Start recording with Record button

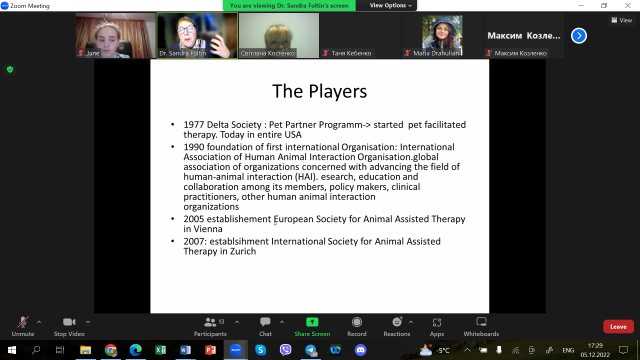(x=357, y=327)
